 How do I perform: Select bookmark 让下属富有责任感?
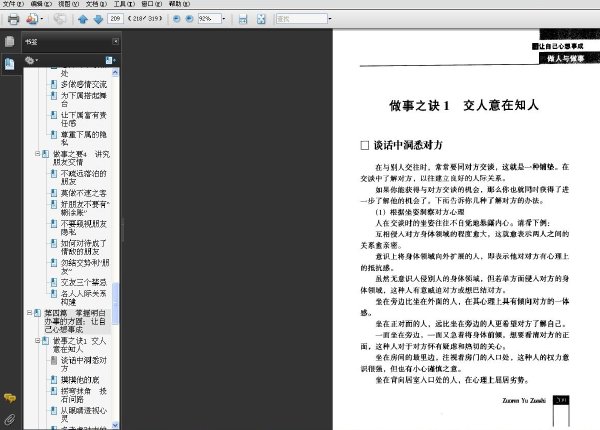[x=84, y=119]
